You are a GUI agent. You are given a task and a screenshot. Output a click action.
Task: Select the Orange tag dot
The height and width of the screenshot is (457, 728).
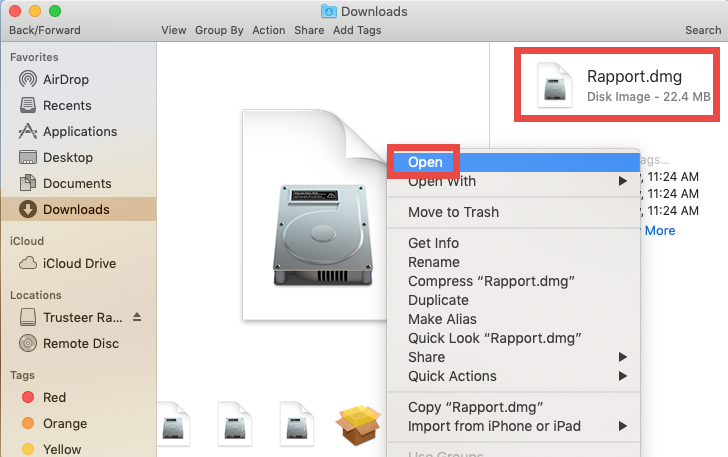coord(28,423)
